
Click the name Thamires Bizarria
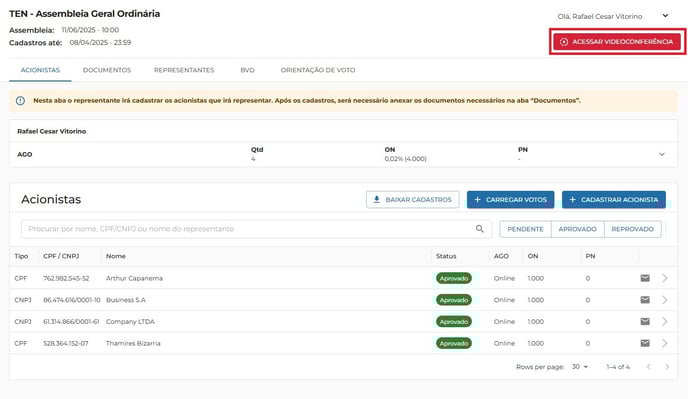[x=133, y=343]
